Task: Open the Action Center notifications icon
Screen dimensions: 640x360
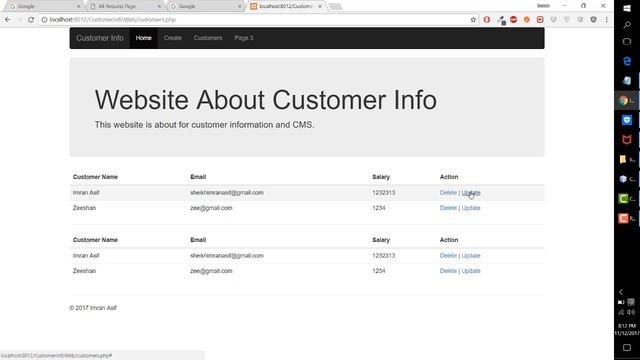Action: coord(627,347)
